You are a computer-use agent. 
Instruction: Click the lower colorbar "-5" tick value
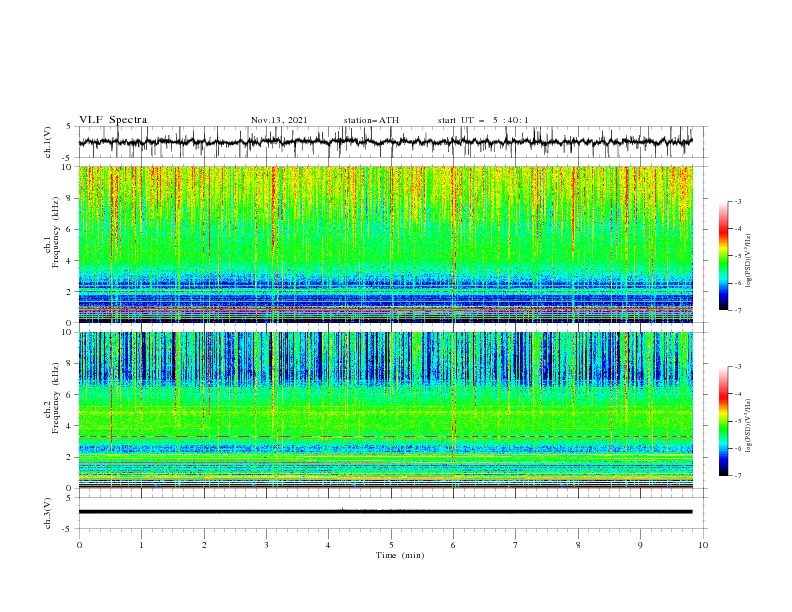point(737,421)
